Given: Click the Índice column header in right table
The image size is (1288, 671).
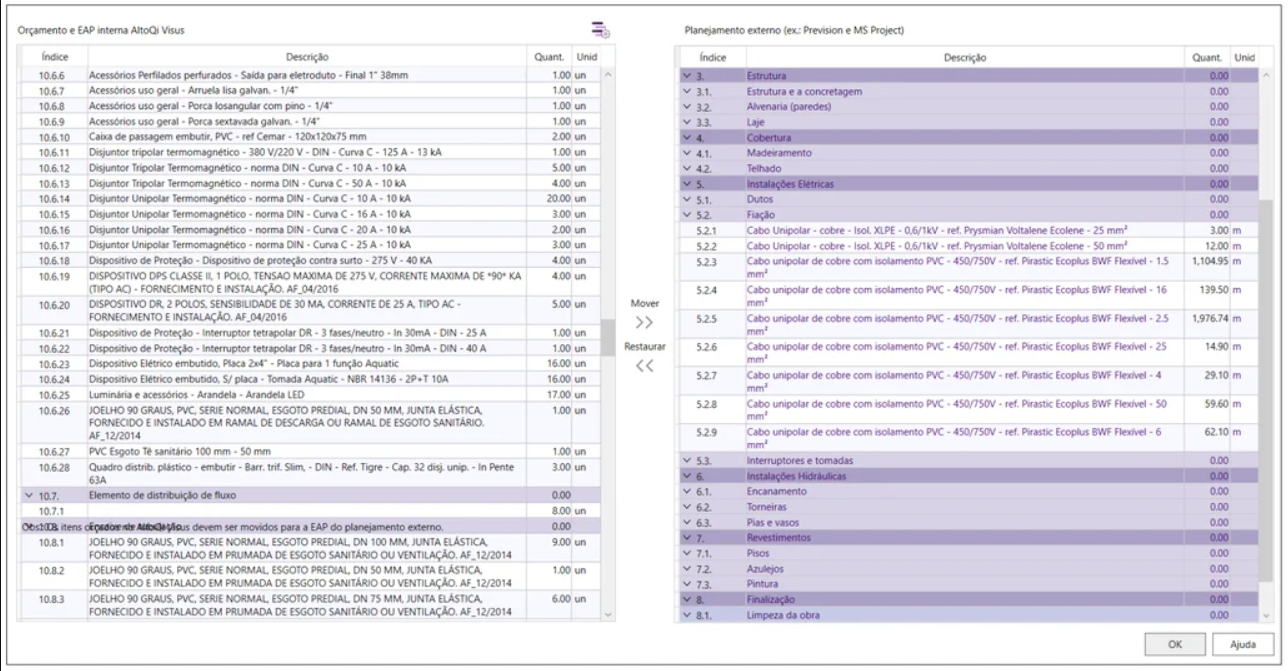Looking at the screenshot, I should [712, 59].
